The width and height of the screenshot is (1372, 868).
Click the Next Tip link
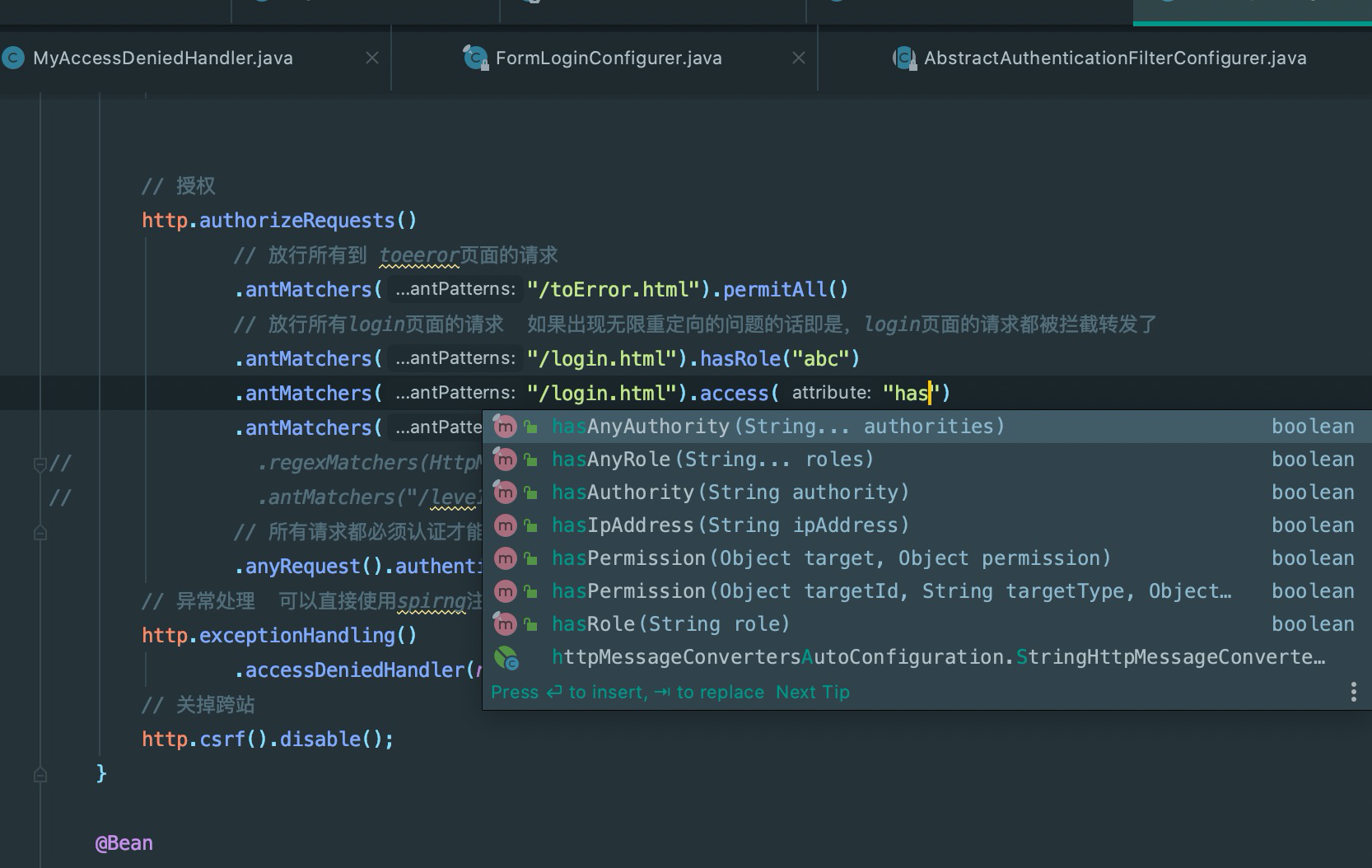tap(812, 692)
